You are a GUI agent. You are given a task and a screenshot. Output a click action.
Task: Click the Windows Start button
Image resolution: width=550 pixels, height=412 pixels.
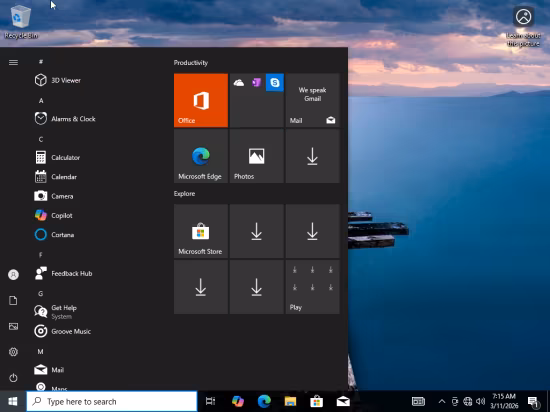(x=13, y=401)
